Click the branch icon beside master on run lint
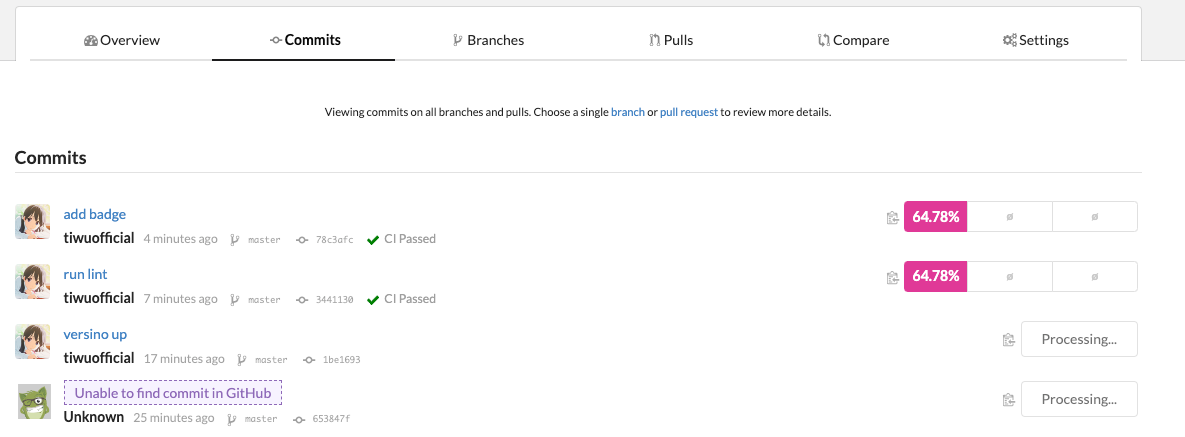Screen dimensions: 1185x437 coord(235,299)
